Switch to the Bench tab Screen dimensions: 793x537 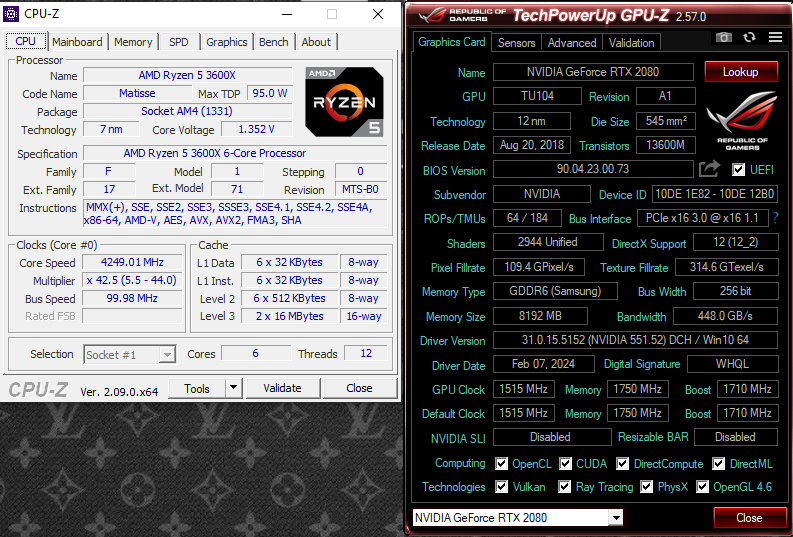tap(274, 42)
